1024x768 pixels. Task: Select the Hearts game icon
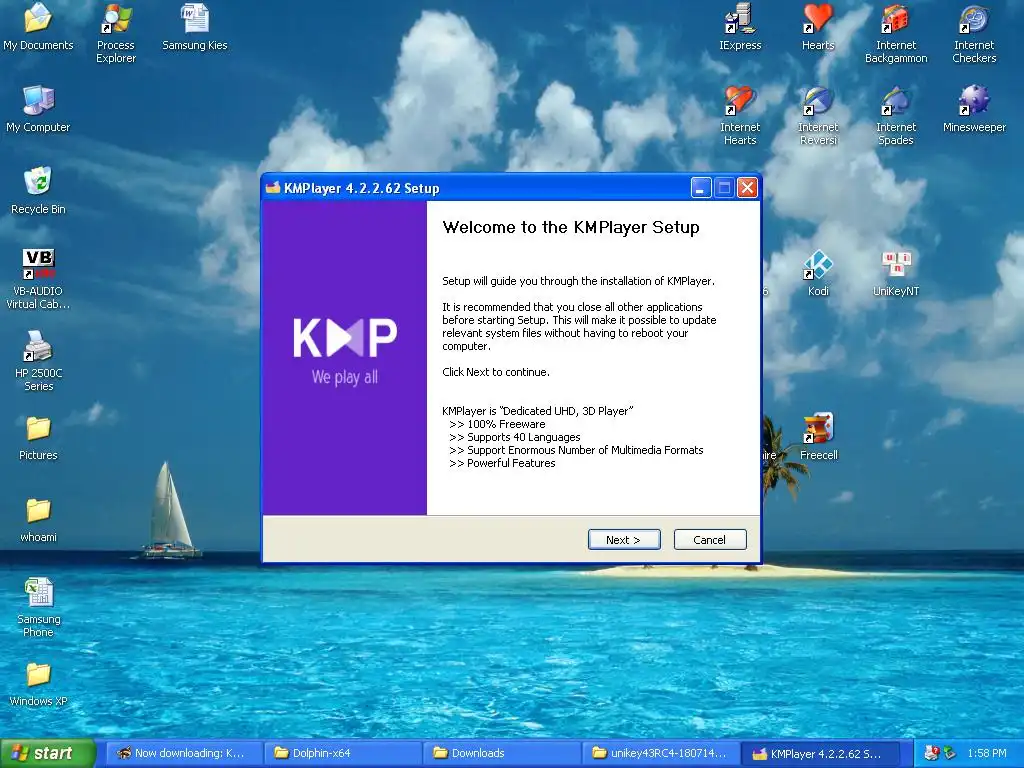coord(818,27)
